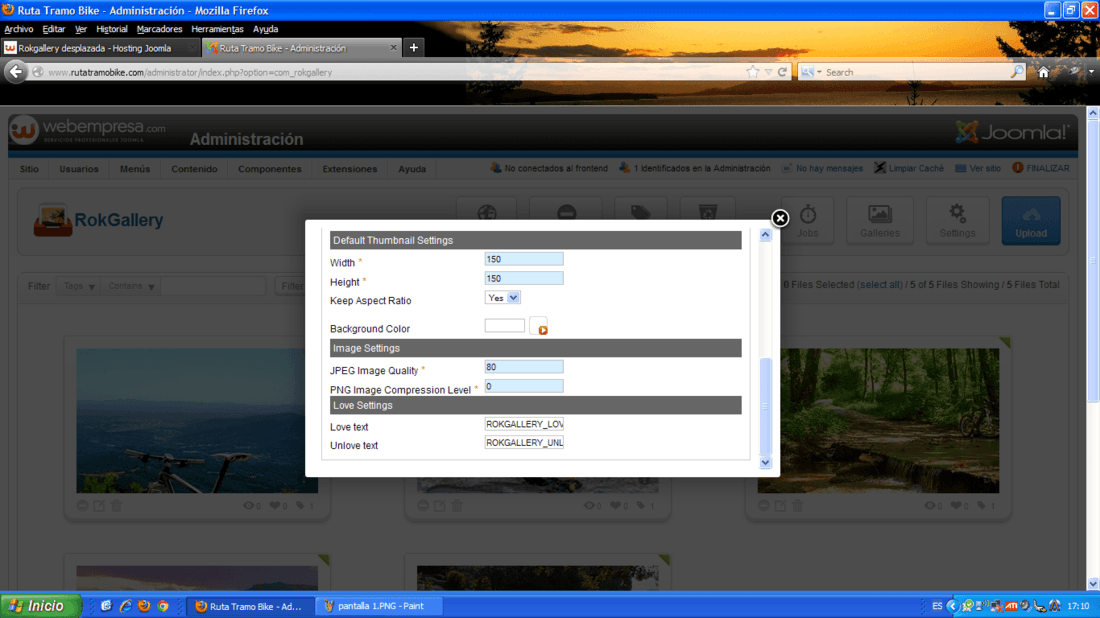Open the pantalla 1.PNG Paint taskbar item
The height and width of the screenshot is (618, 1100).
click(380, 606)
